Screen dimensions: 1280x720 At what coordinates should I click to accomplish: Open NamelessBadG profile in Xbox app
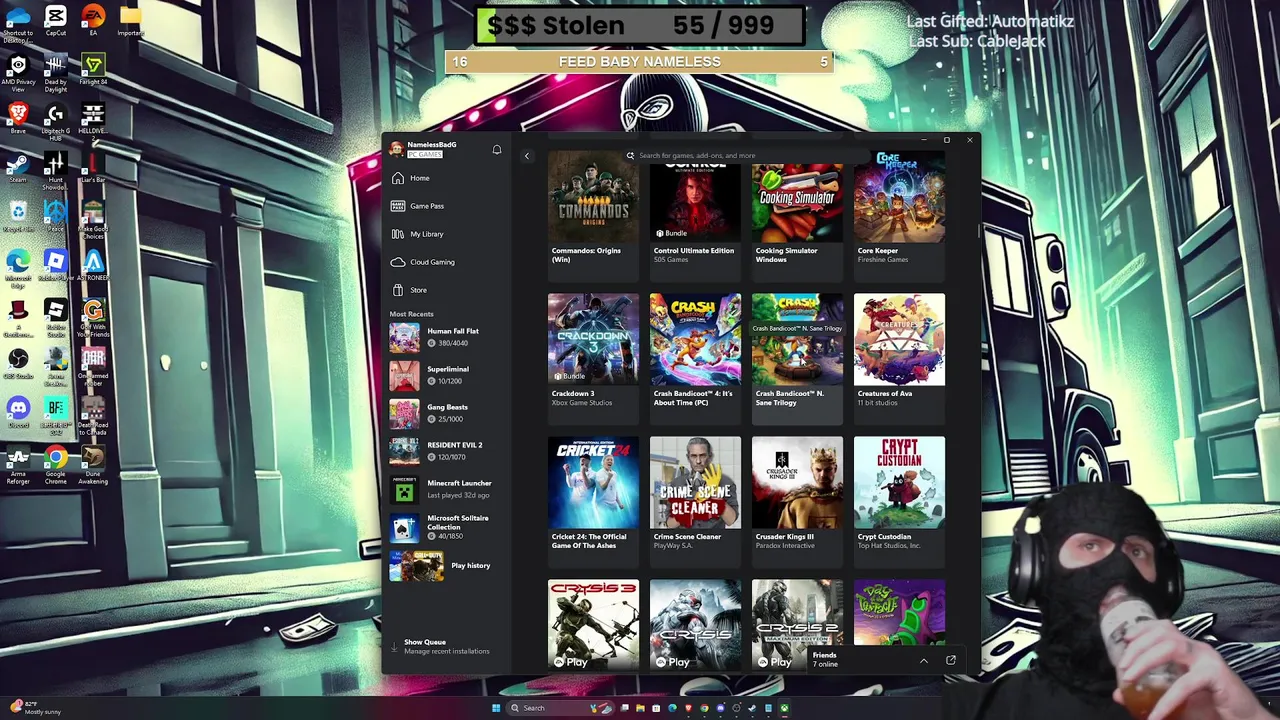tap(424, 149)
